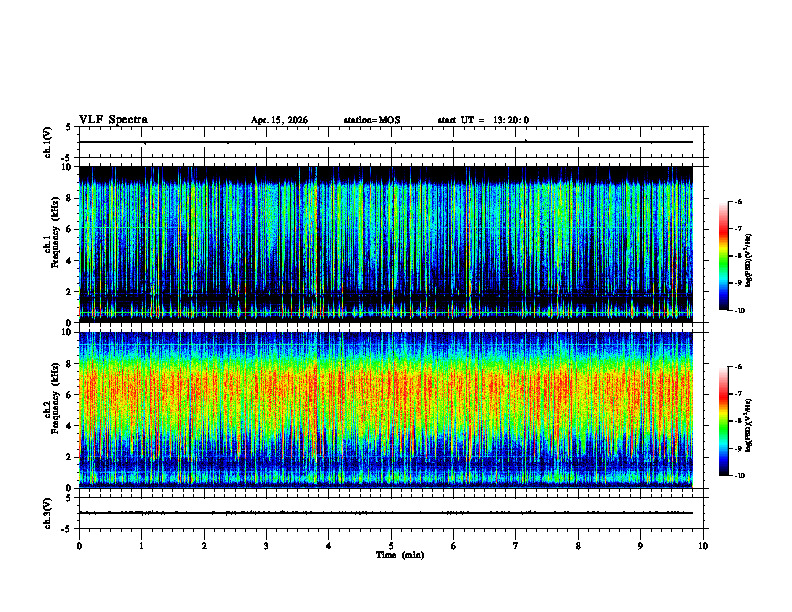The width and height of the screenshot is (792, 612).
Task: Click the date 'Apr. 15, 2026'
Action: pos(279,120)
